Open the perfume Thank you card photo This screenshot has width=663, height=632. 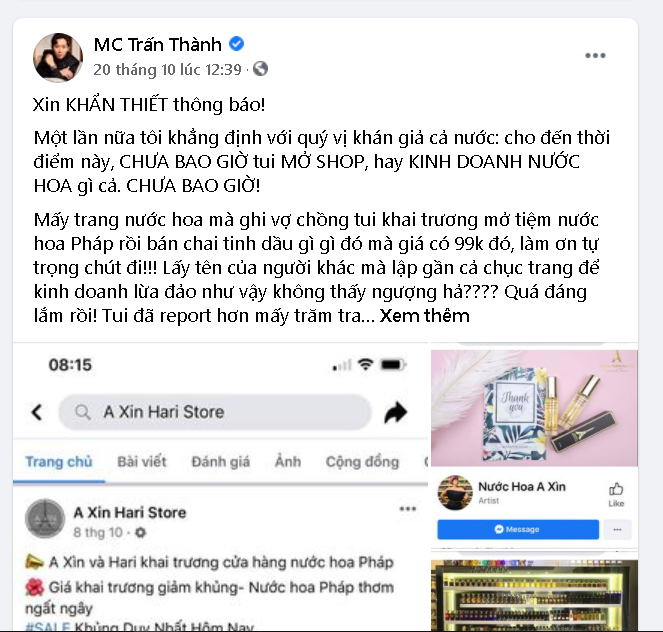(x=534, y=407)
